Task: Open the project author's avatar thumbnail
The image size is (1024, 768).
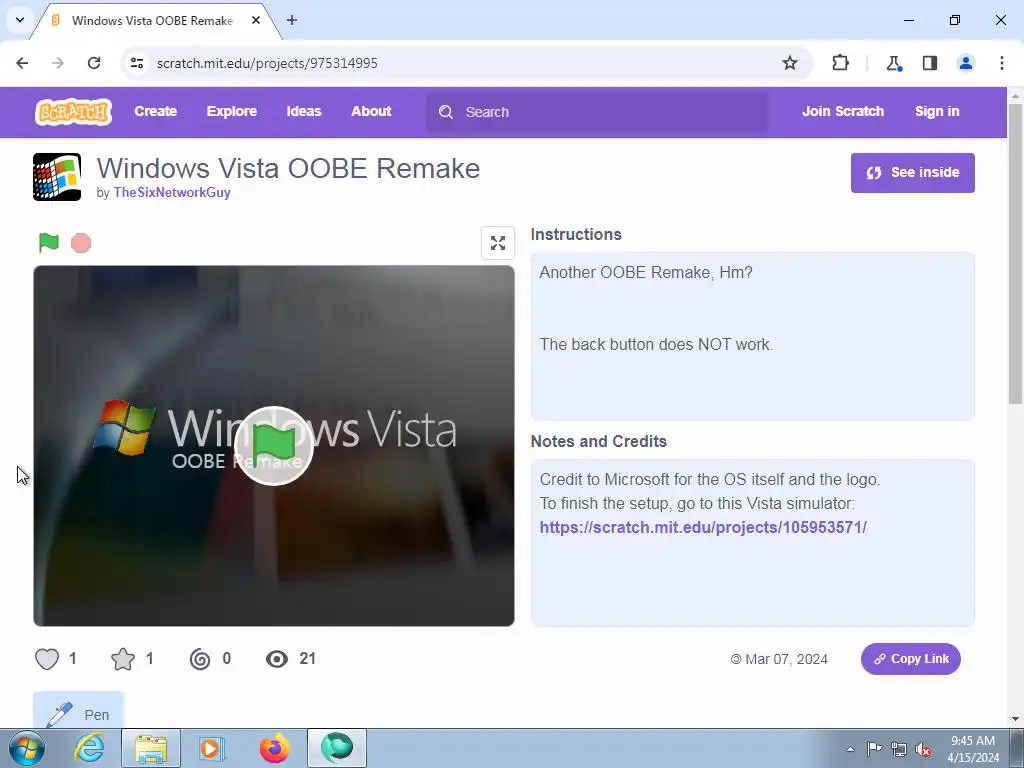Action: 57,177
